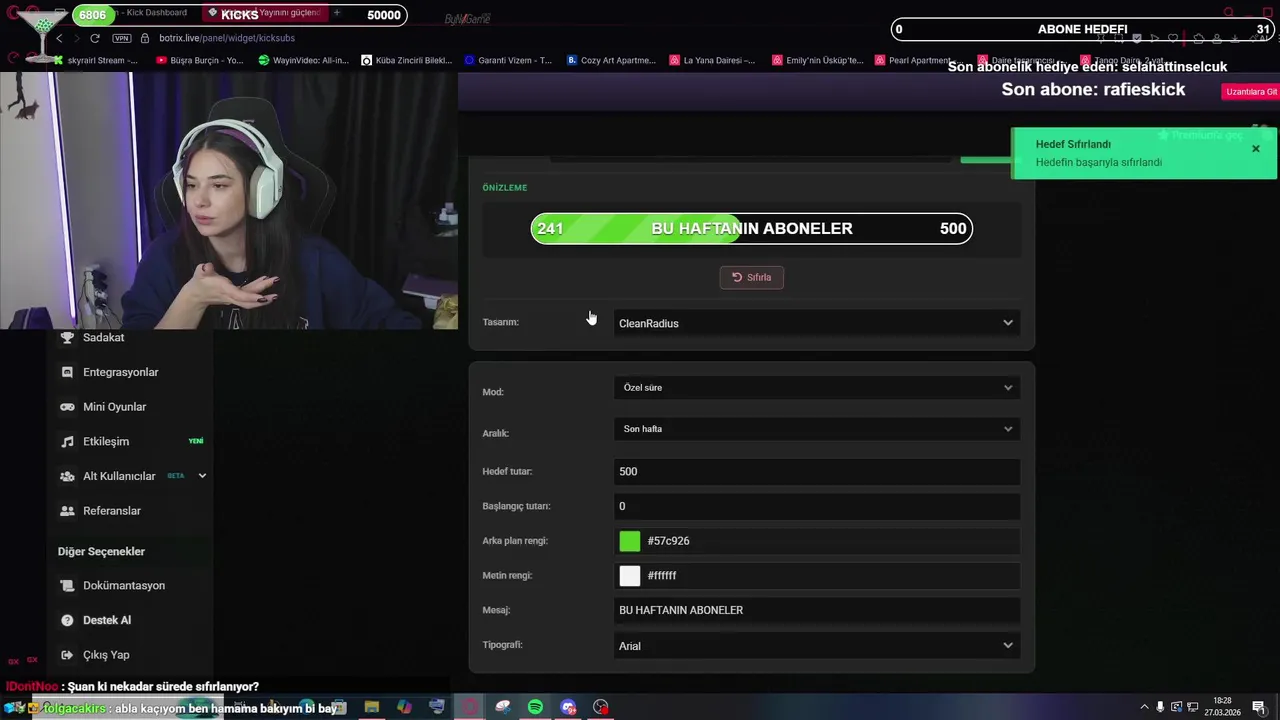
Task: Click the Alt Kullanıcılar people icon
Action: pyautogui.click(x=67, y=476)
